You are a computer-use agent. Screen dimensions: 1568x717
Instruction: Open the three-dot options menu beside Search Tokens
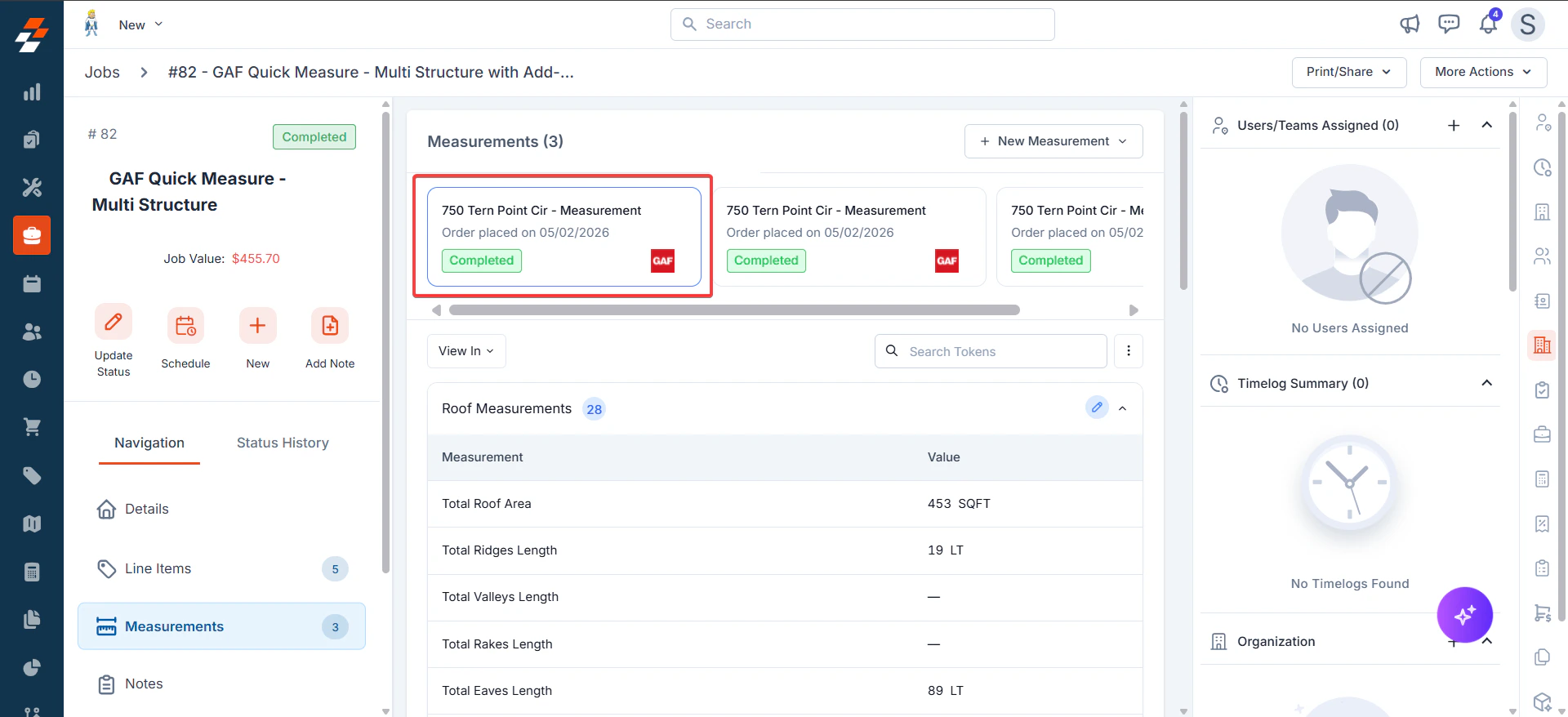click(1129, 351)
